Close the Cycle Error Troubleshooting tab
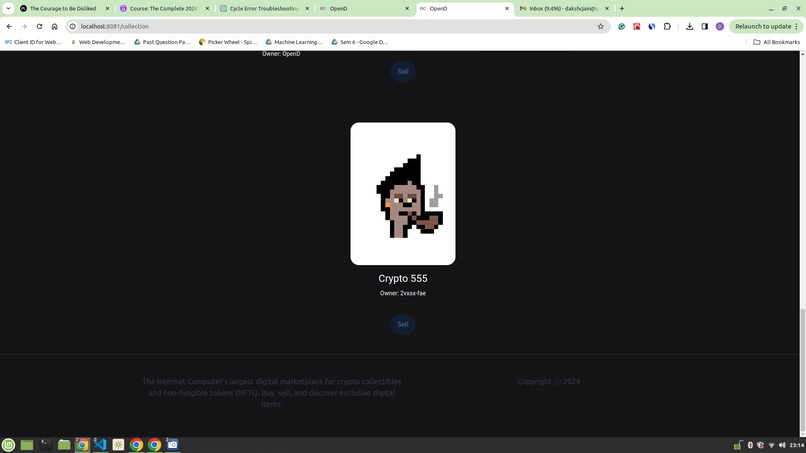Screen dimensions: 806x453 coord(307,8)
